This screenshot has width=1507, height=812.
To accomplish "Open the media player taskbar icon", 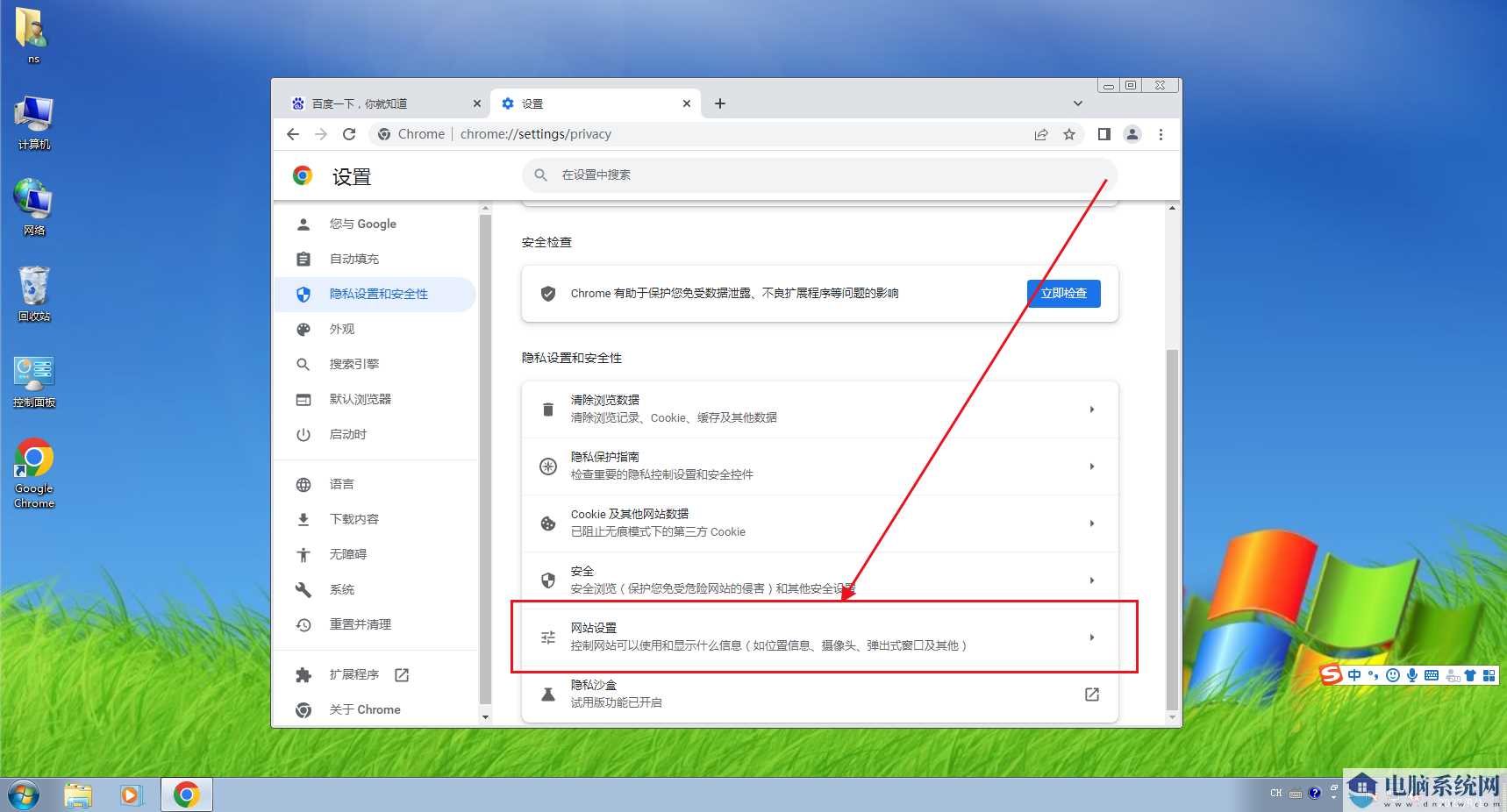I will click(132, 795).
